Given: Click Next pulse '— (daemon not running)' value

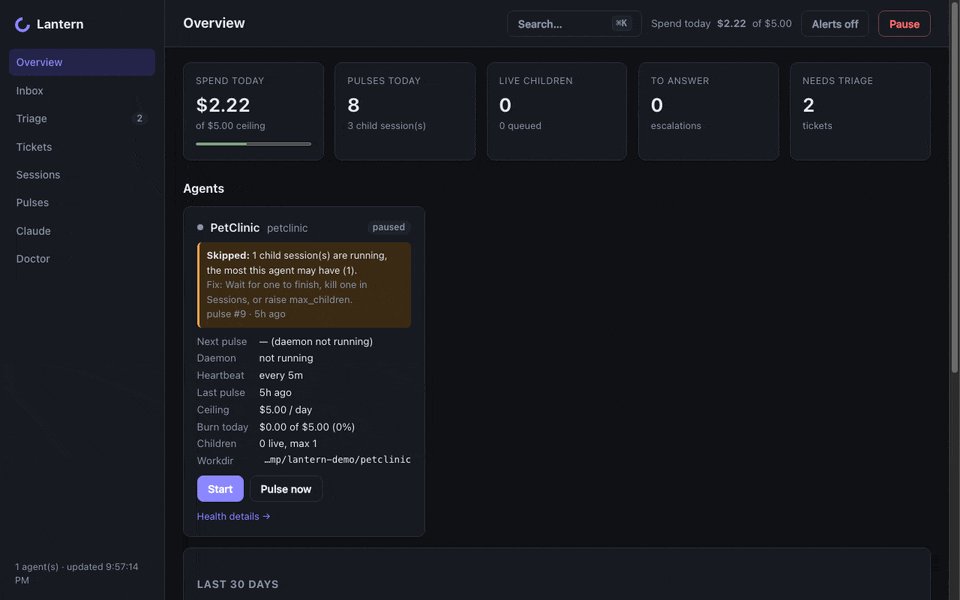Looking at the screenshot, I should coord(316,342).
